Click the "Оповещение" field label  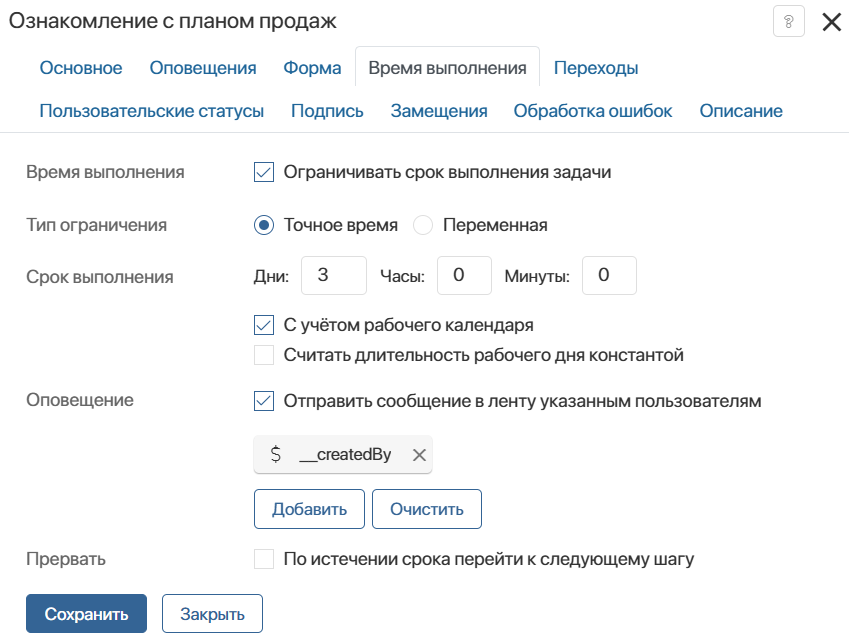pyautogui.click(x=80, y=400)
